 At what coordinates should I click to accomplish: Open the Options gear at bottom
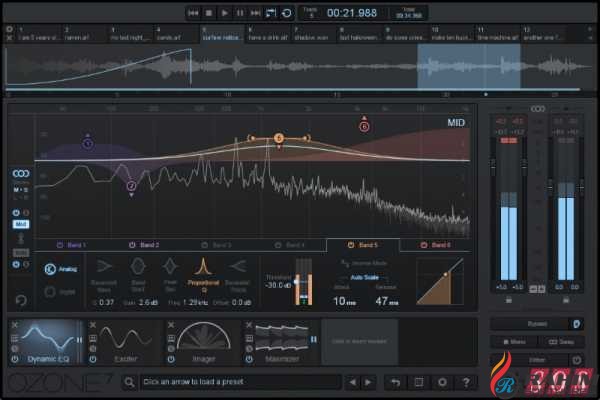pos(442,382)
